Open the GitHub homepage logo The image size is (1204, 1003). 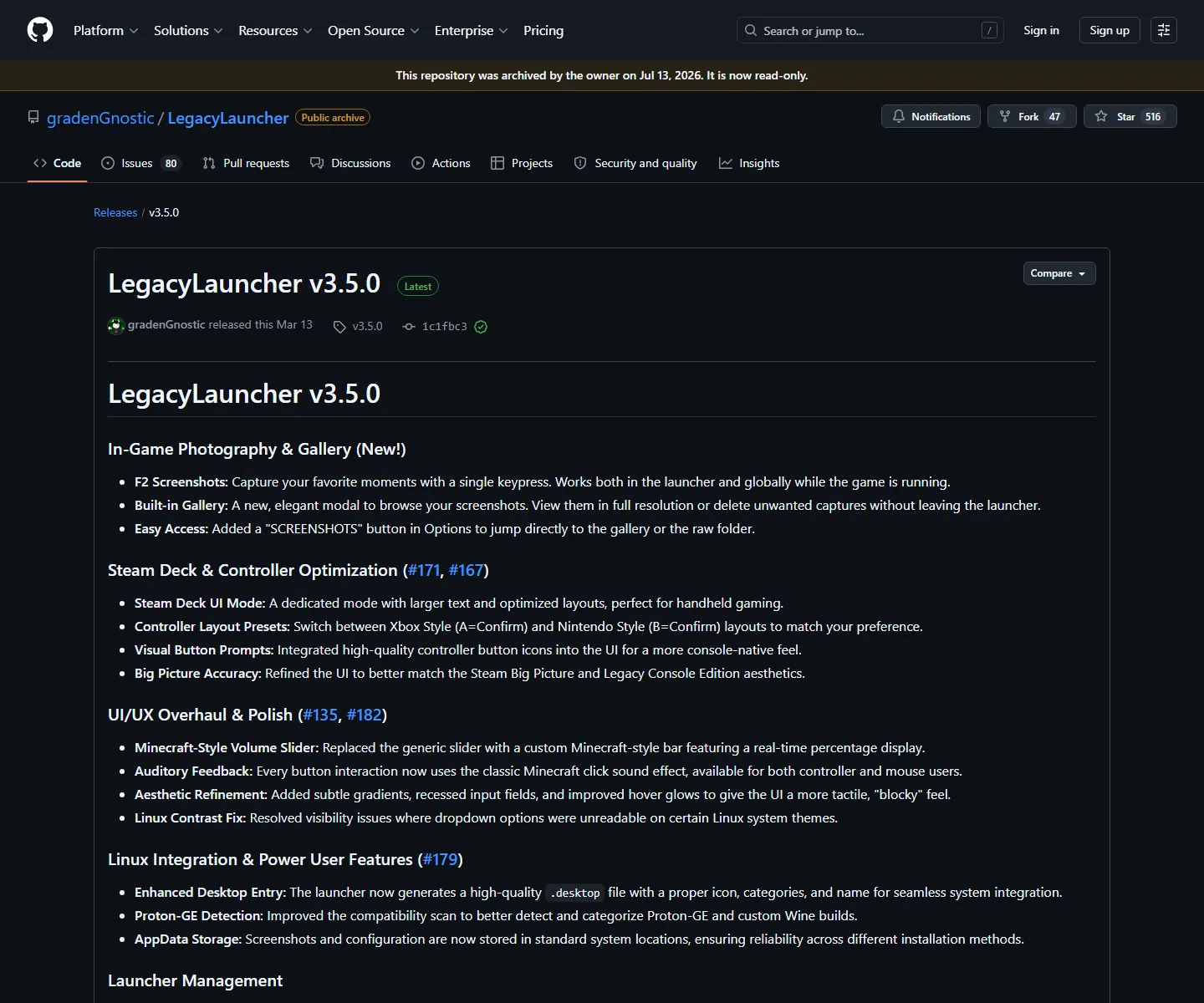[40, 30]
